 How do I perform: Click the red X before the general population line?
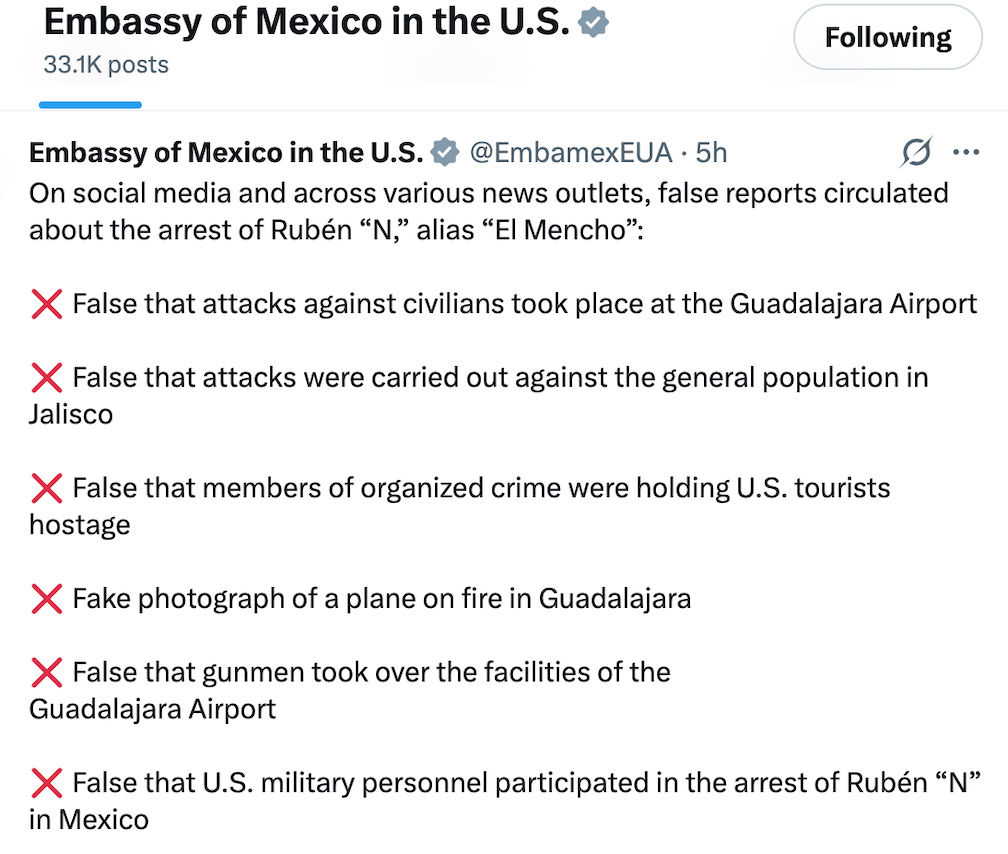coord(47,378)
